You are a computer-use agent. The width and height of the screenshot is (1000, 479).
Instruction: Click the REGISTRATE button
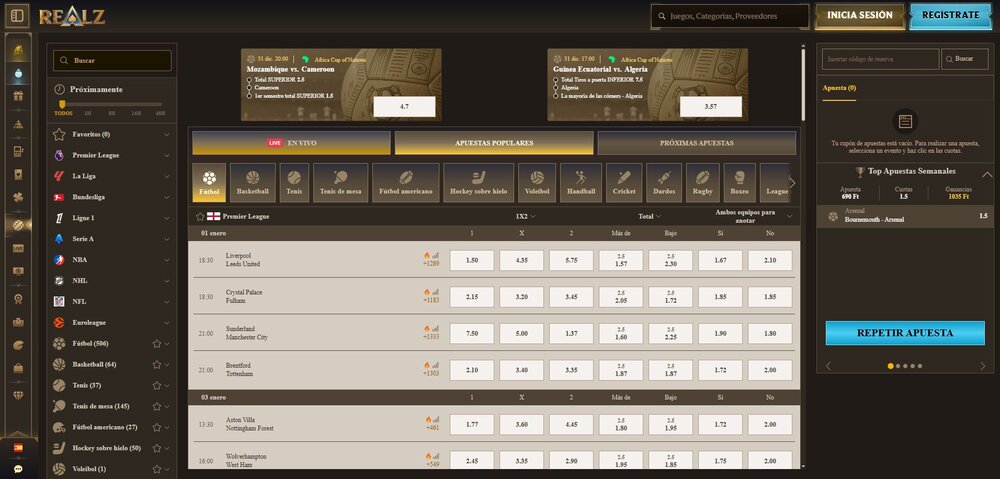(x=950, y=16)
